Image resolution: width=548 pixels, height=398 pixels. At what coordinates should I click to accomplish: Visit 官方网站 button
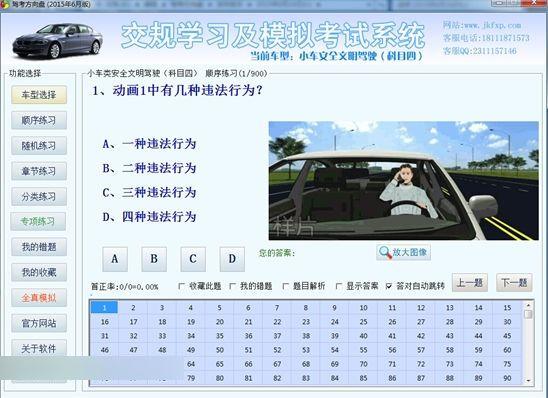click(39, 323)
